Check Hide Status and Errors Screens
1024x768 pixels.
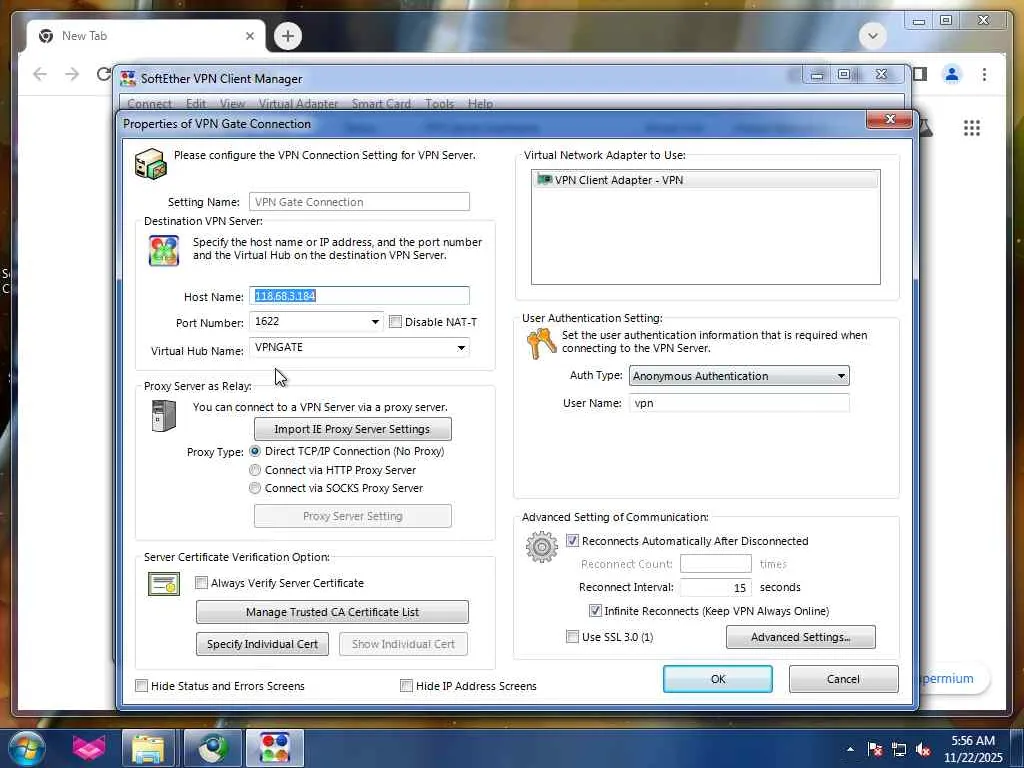coord(141,686)
